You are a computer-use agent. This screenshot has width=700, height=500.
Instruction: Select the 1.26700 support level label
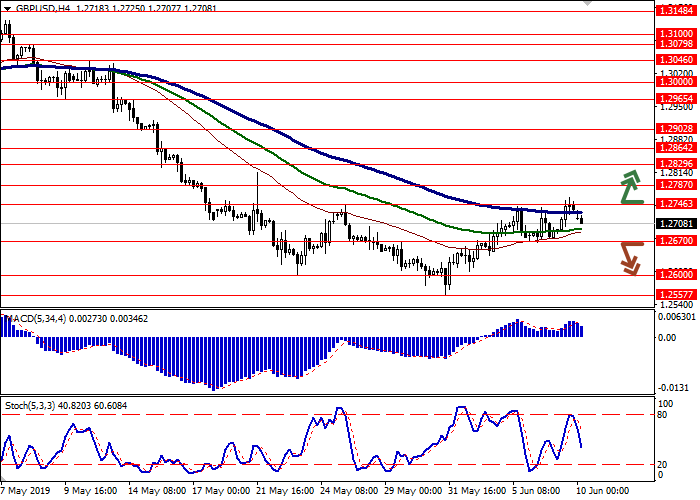676,241
